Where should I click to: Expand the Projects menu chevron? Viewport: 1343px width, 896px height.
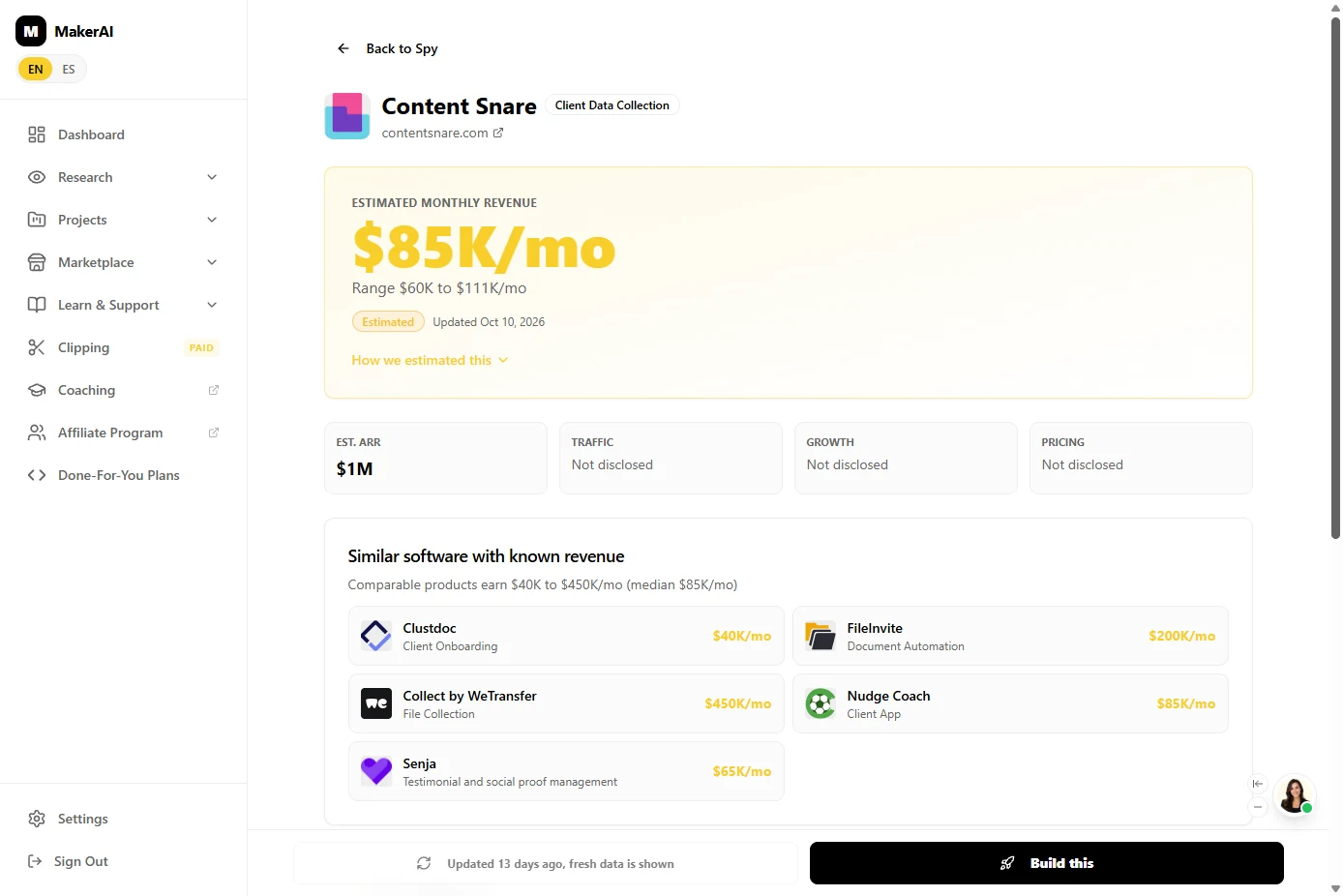(x=212, y=220)
